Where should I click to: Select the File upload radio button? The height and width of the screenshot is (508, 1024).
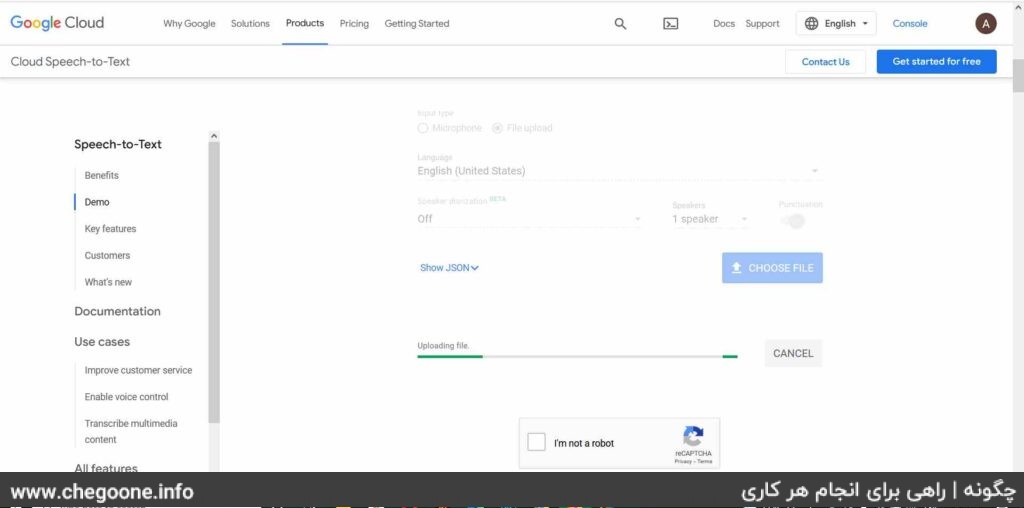(x=497, y=128)
